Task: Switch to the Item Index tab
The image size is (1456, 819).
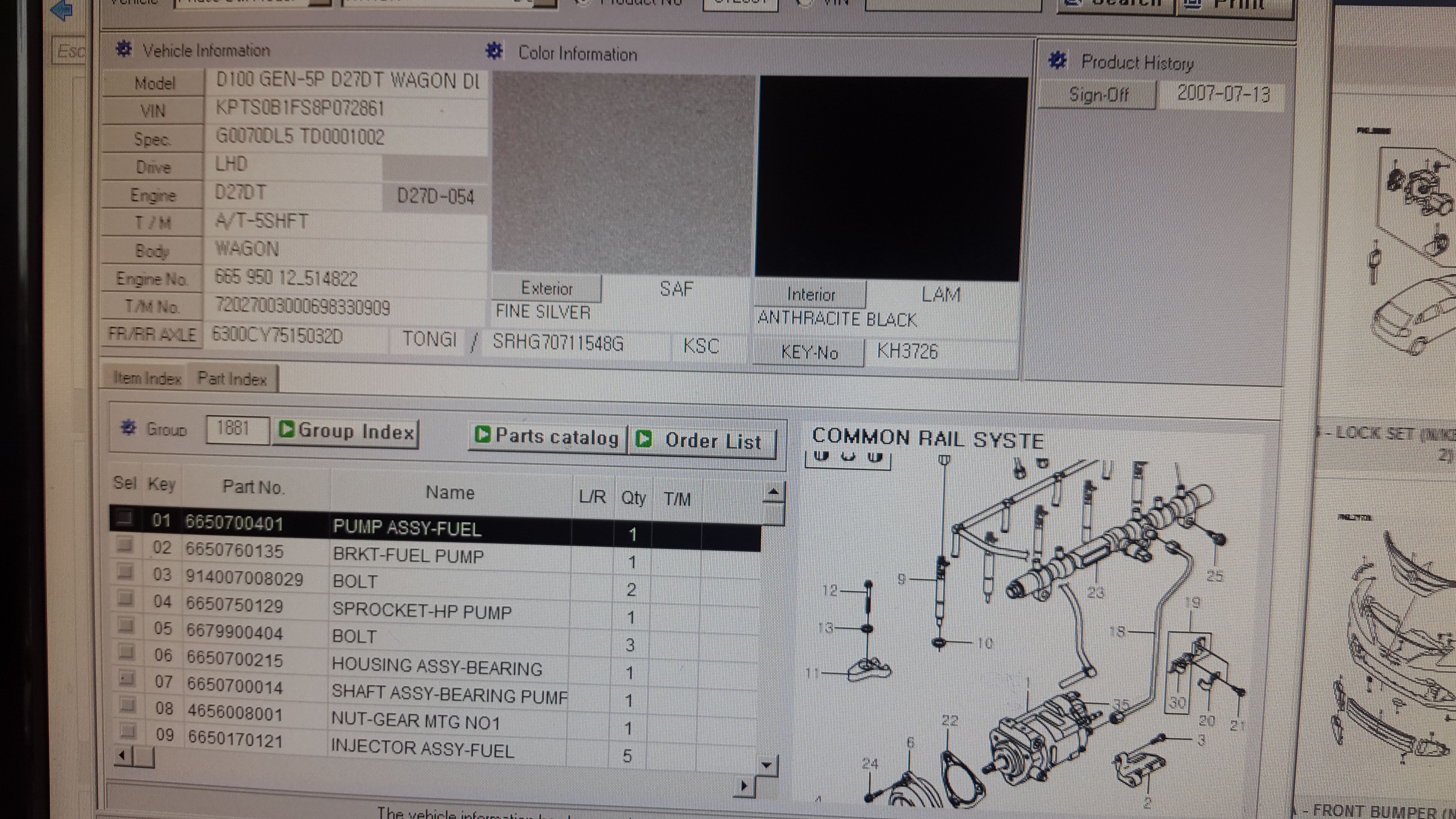Action: (147, 377)
